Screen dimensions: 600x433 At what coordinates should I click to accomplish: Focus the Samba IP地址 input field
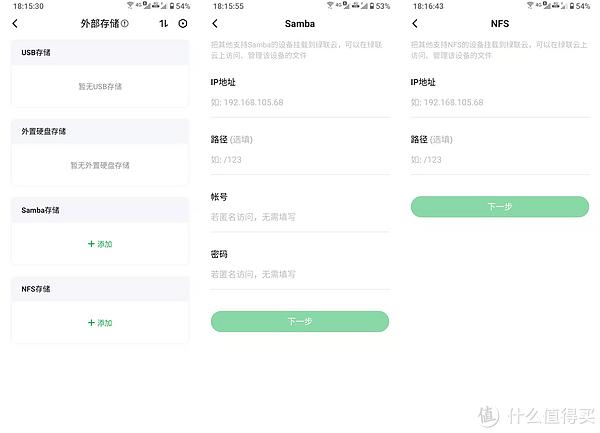pos(300,103)
